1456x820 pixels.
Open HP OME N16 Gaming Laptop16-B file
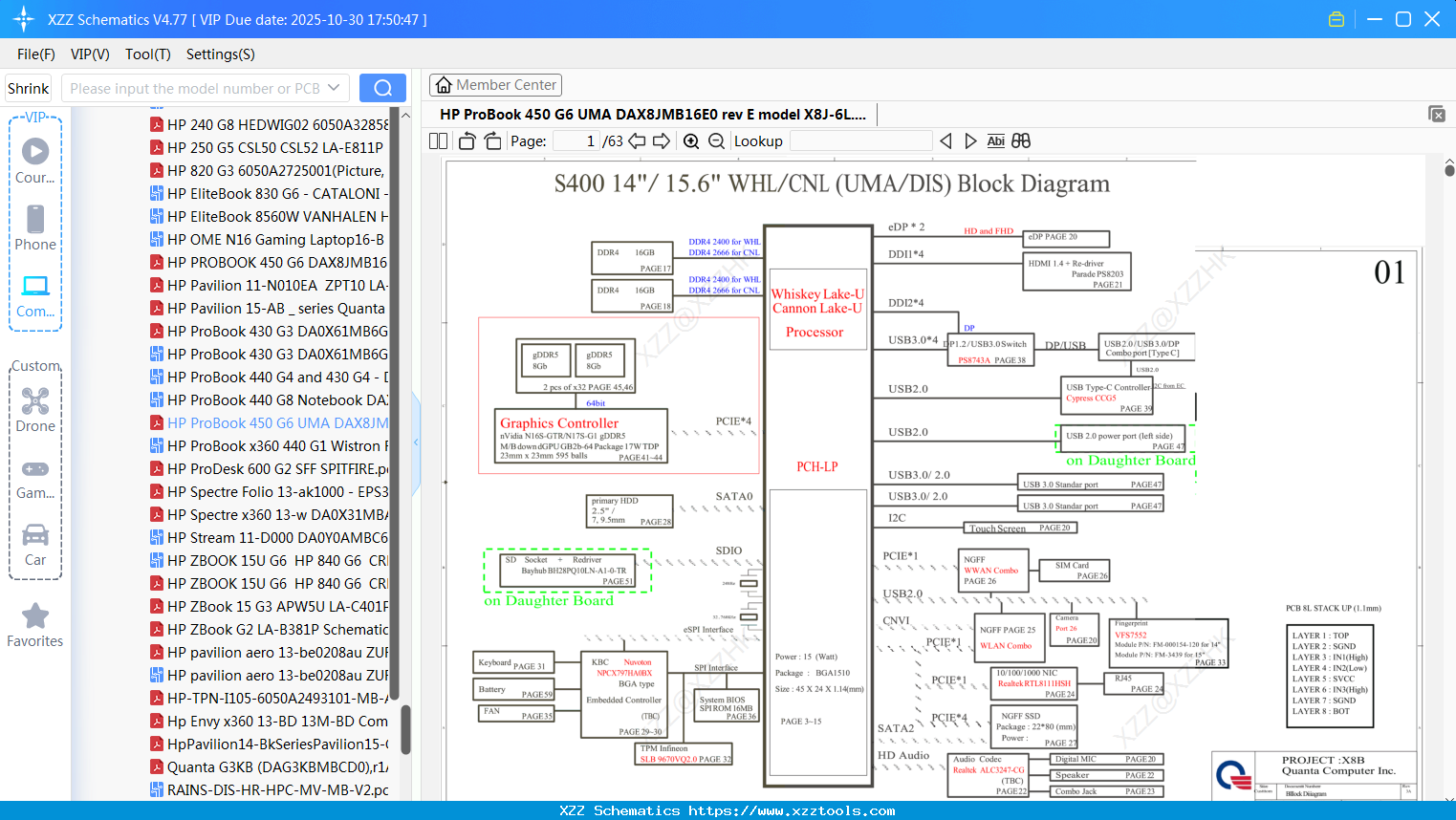pos(268,239)
